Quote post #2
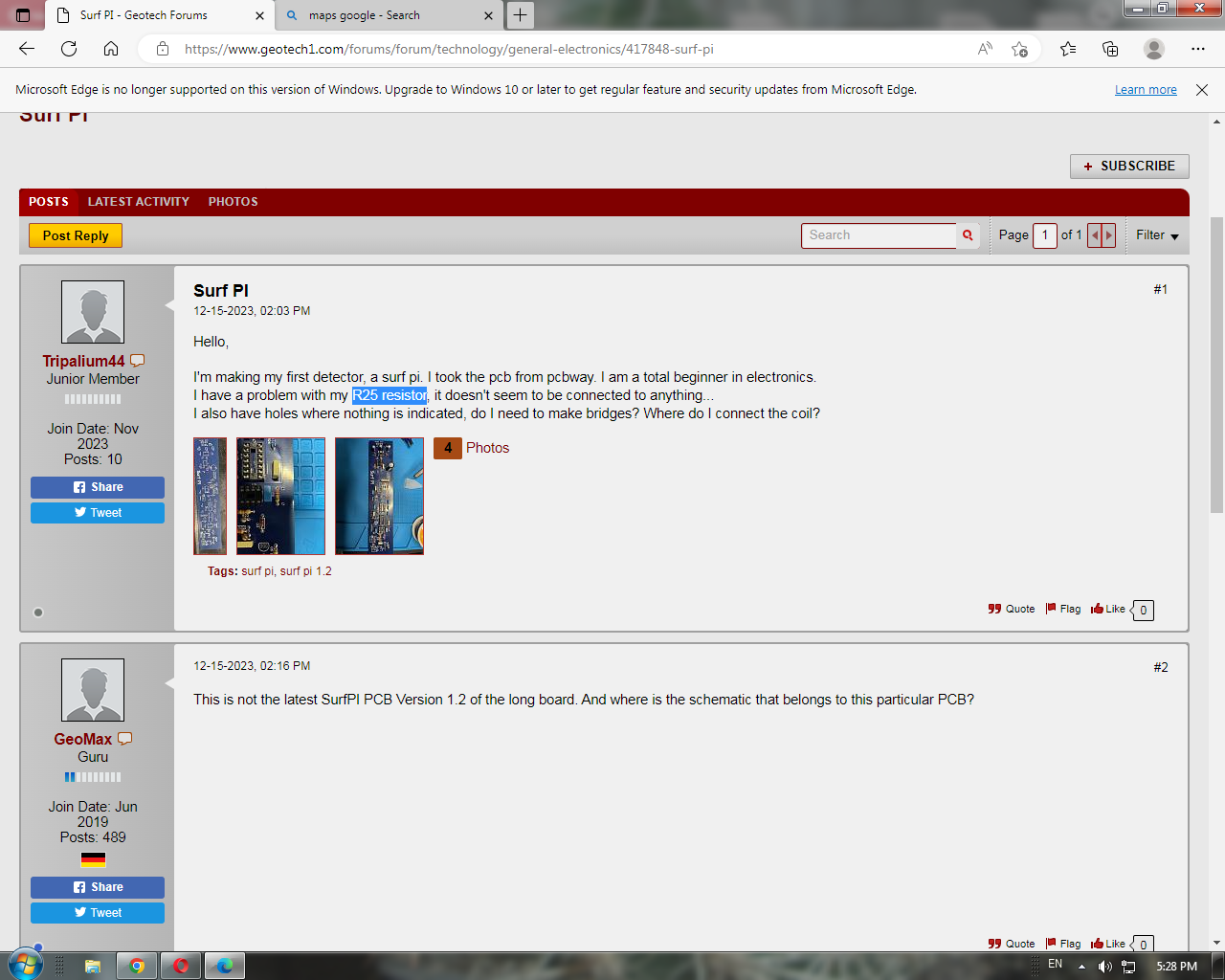The height and width of the screenshot is (980, 1225). point(1012,944)
